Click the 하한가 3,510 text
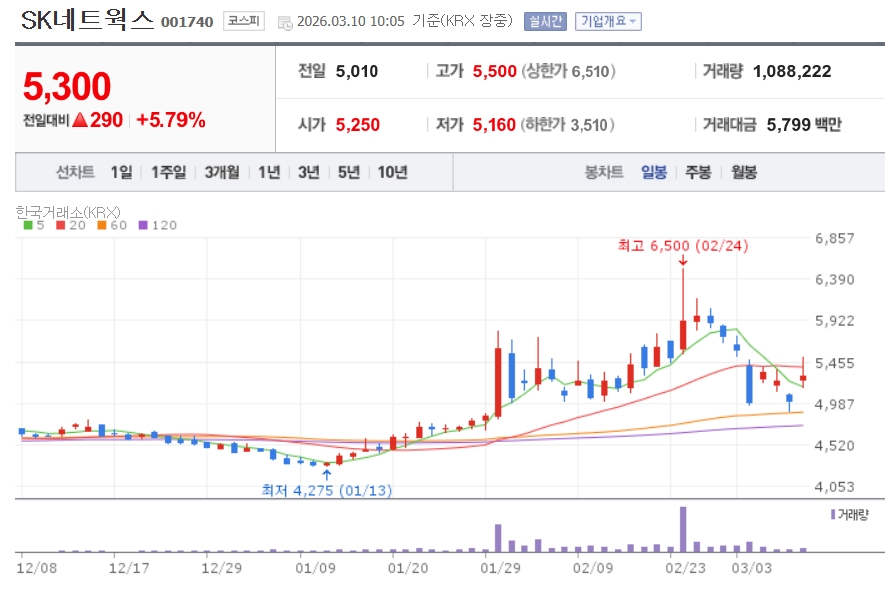 coord(567,124)
